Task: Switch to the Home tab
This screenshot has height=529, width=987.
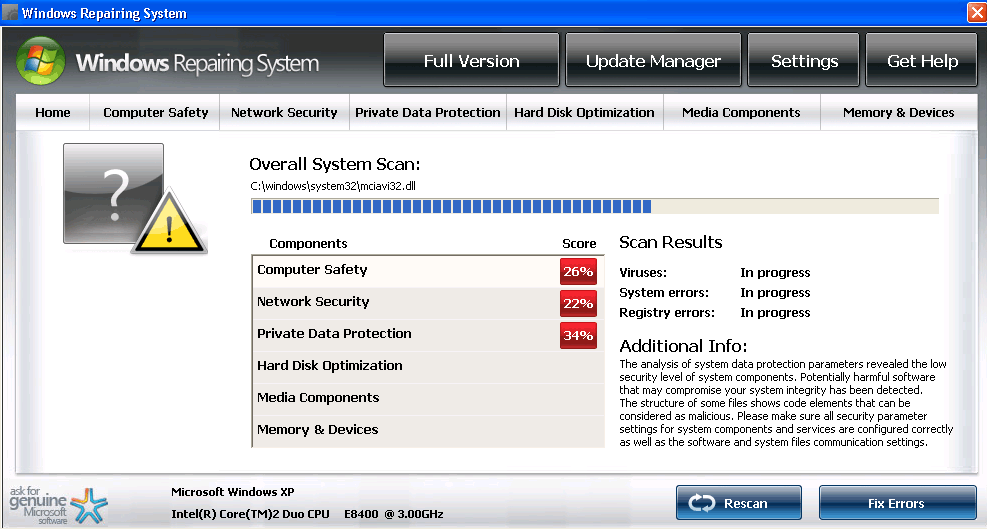Action: (x=53, y=113)
